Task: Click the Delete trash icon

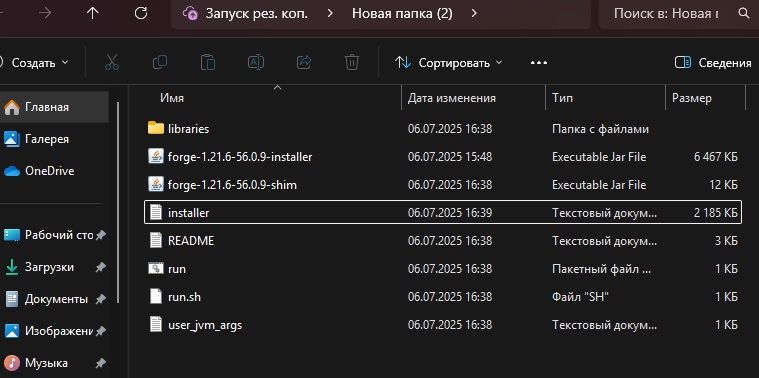Action: coord(352,62)
